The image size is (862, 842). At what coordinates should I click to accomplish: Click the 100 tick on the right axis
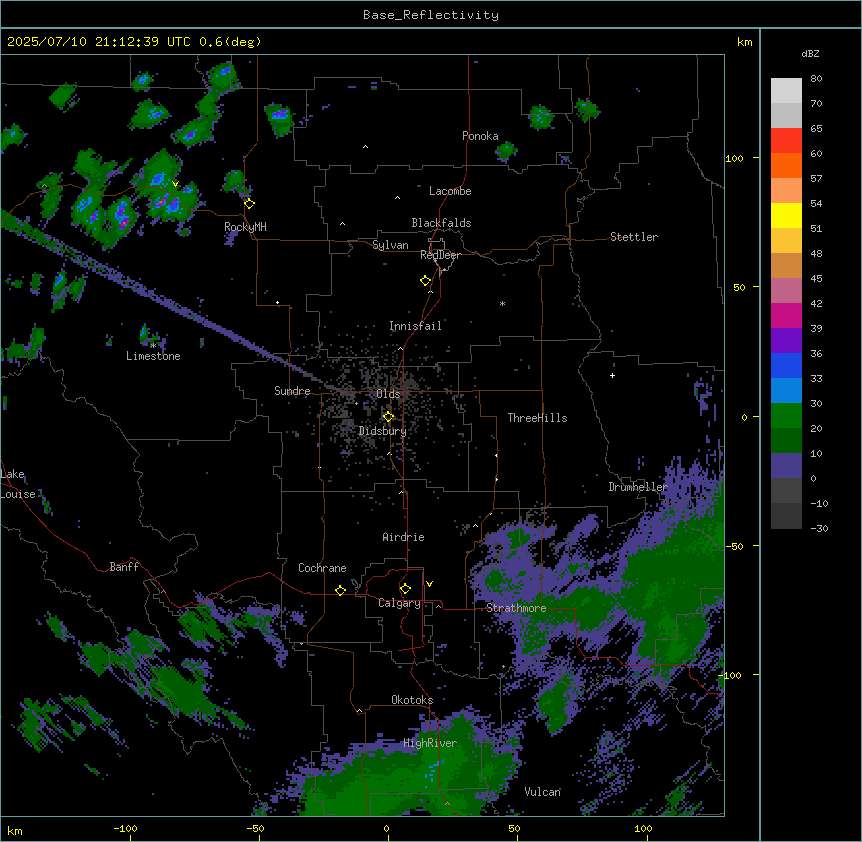pyautogui.click(x=734, y=158)
